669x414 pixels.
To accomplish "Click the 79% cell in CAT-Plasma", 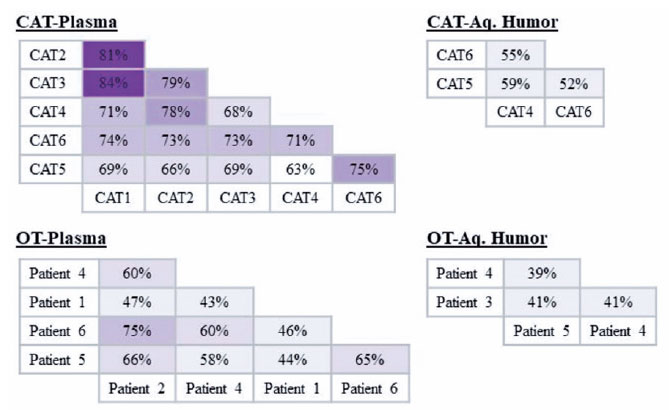I will (176, 82).
